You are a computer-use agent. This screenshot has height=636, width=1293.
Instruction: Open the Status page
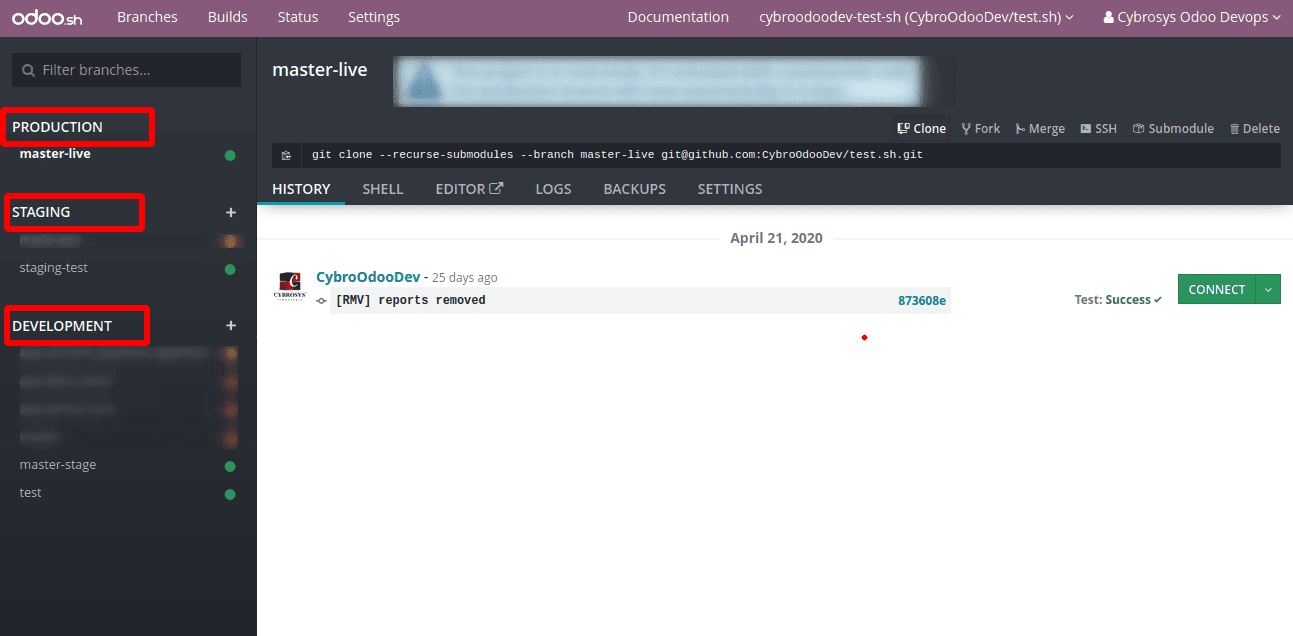pos(298,17)
